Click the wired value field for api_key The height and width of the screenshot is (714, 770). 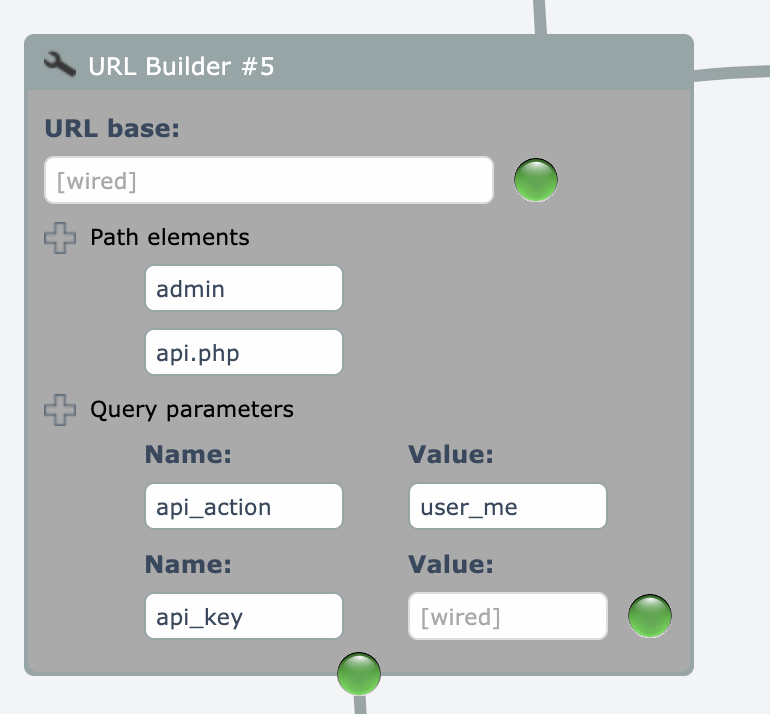pos(507,616)
